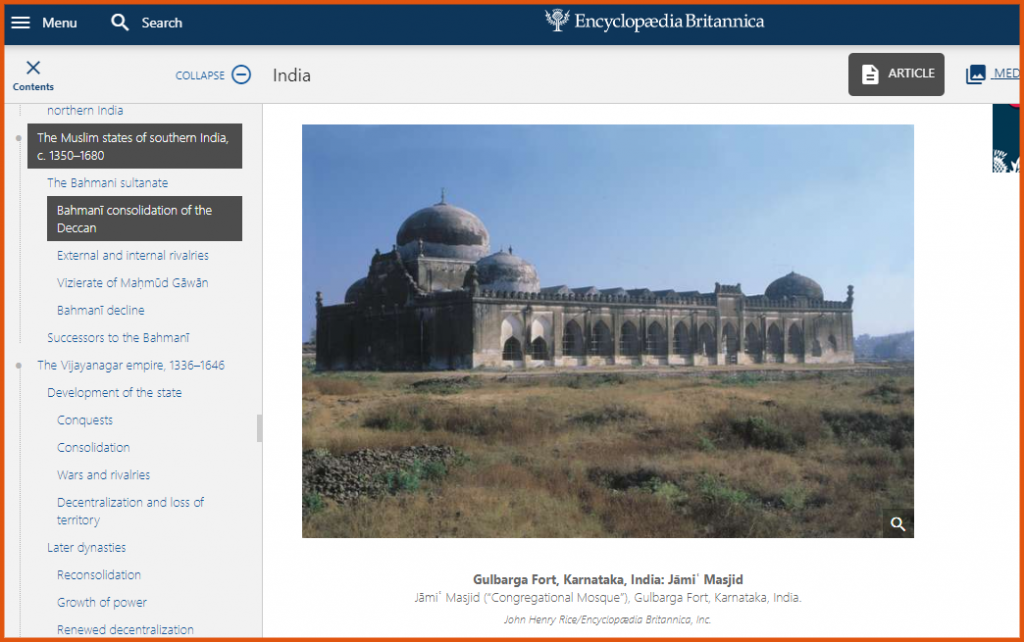Click the COLLAPSE text label
The width and height of the screenshot is (1024, 642).
[200, 75]
